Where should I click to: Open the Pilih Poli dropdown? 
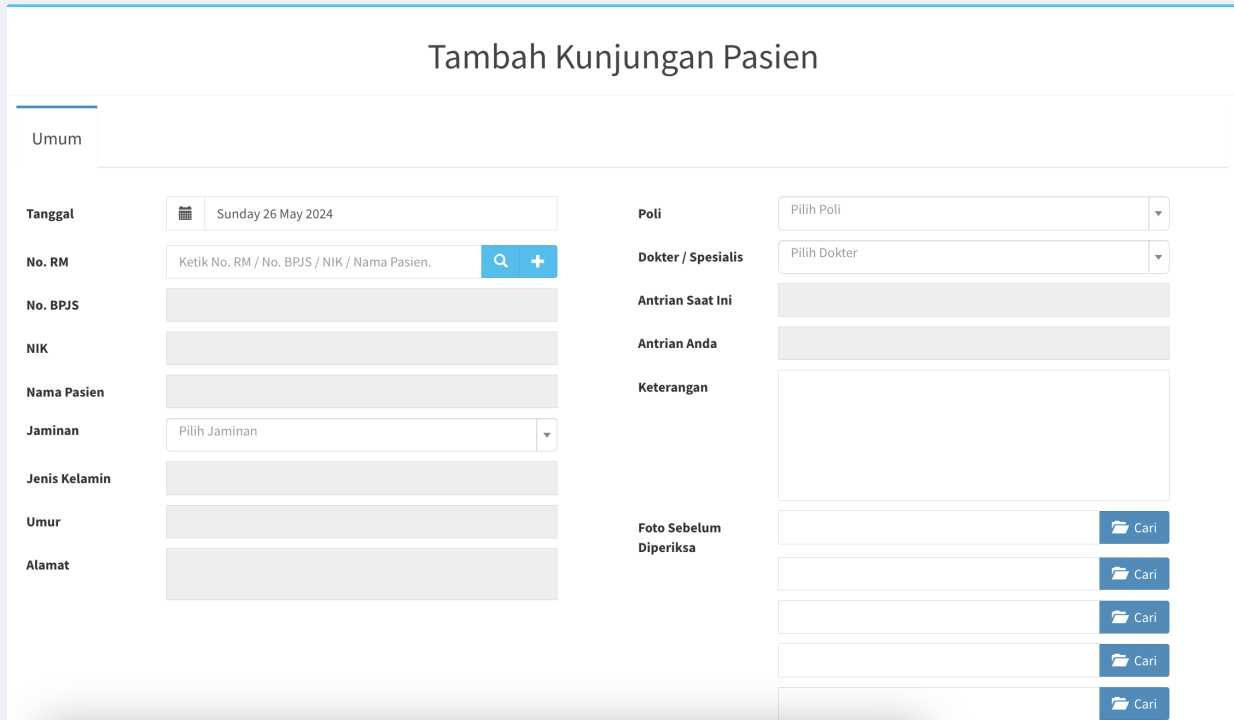pyautogui.click(x=972, y=213)
